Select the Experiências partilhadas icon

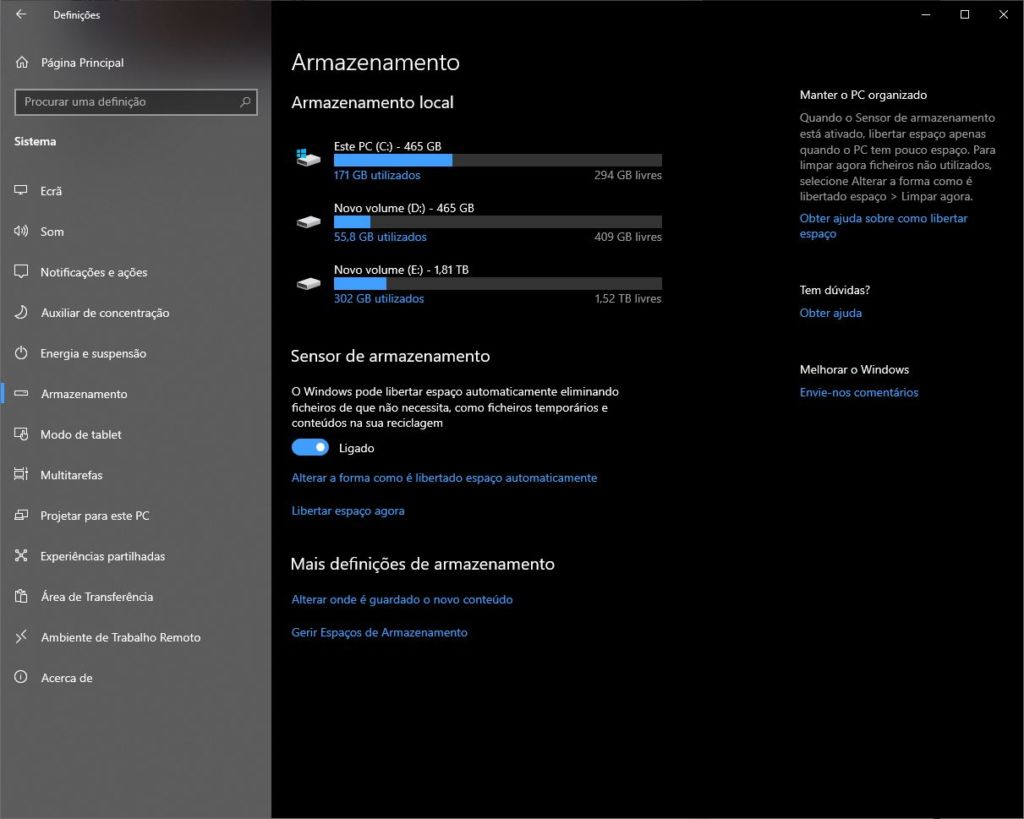click(x=21, y=556)
